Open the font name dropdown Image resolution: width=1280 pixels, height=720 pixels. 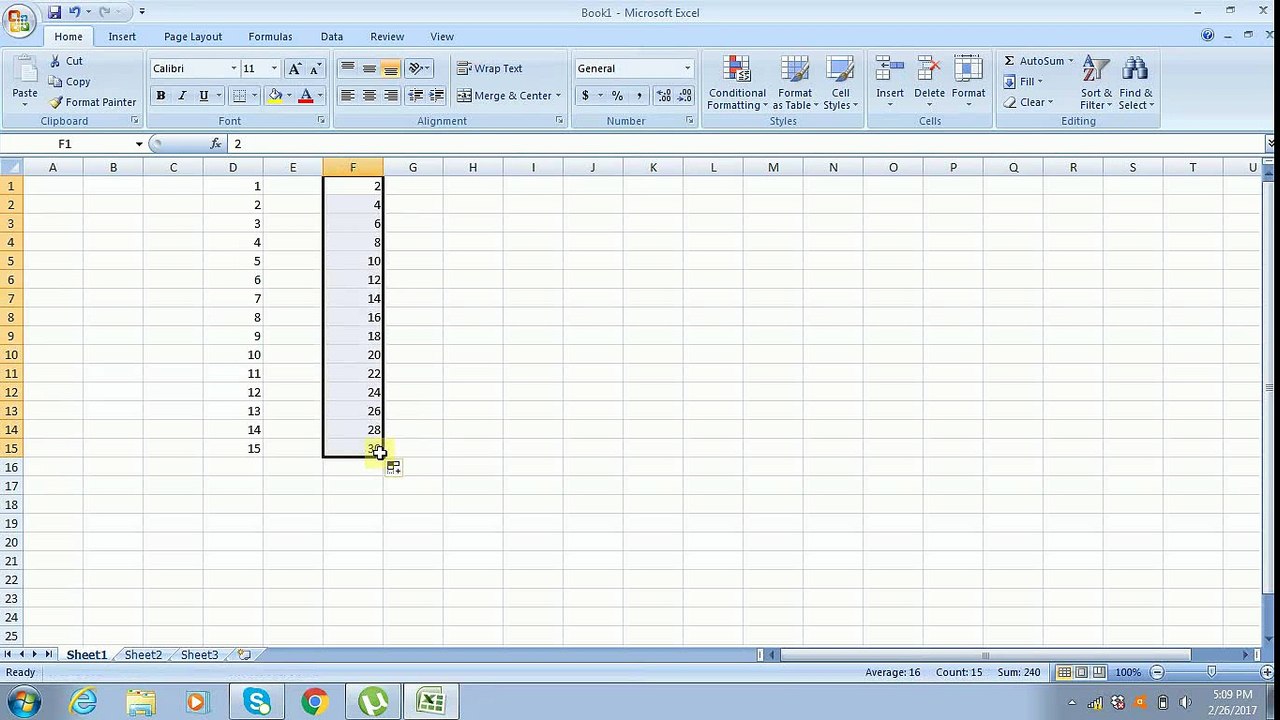tap(234, 68)
